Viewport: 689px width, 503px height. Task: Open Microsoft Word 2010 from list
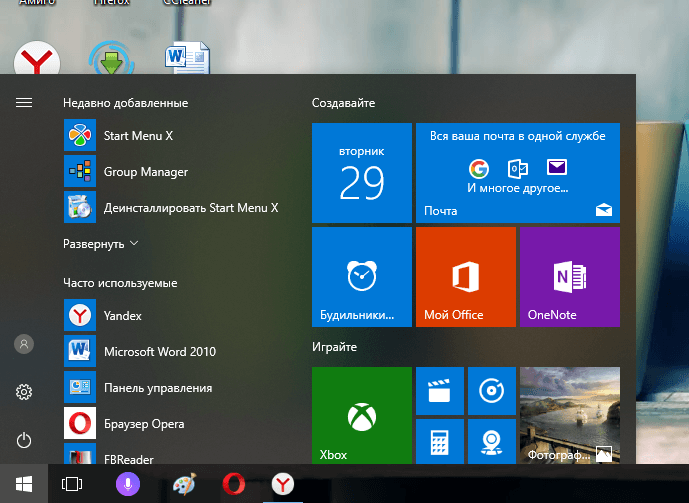pos(159,351)
